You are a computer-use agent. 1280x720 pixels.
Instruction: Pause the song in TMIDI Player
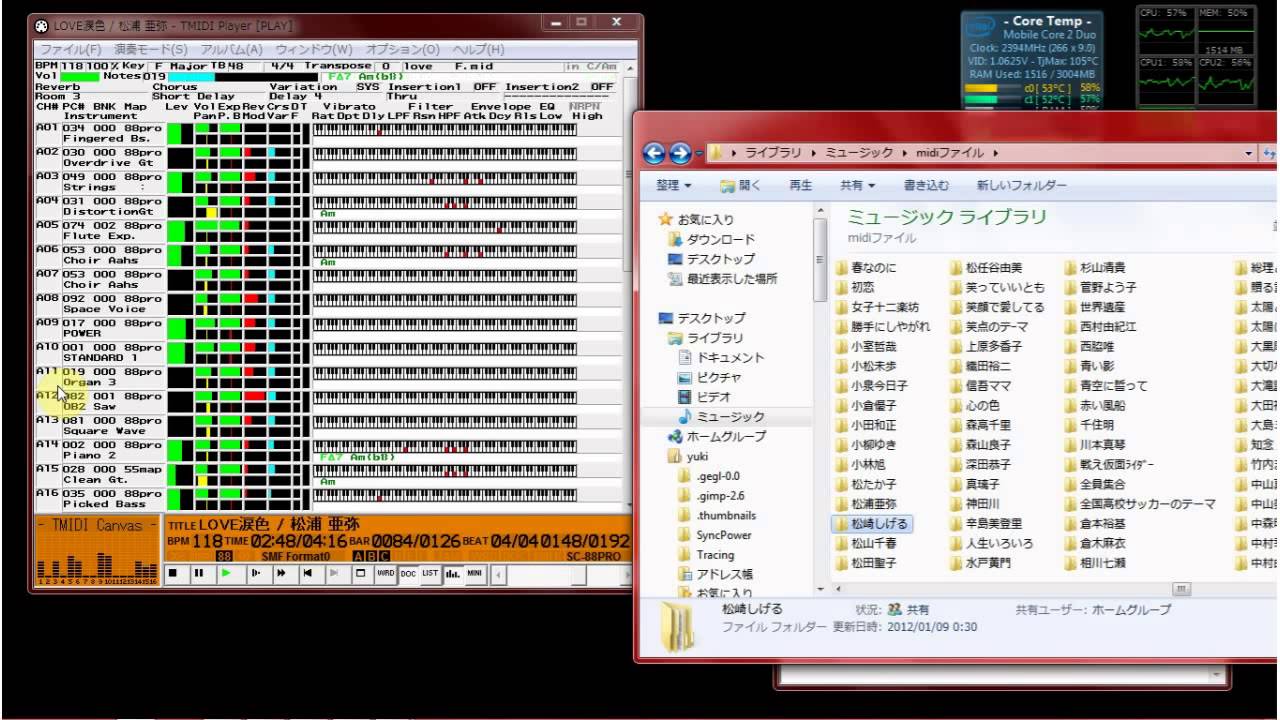click(199, 573)
